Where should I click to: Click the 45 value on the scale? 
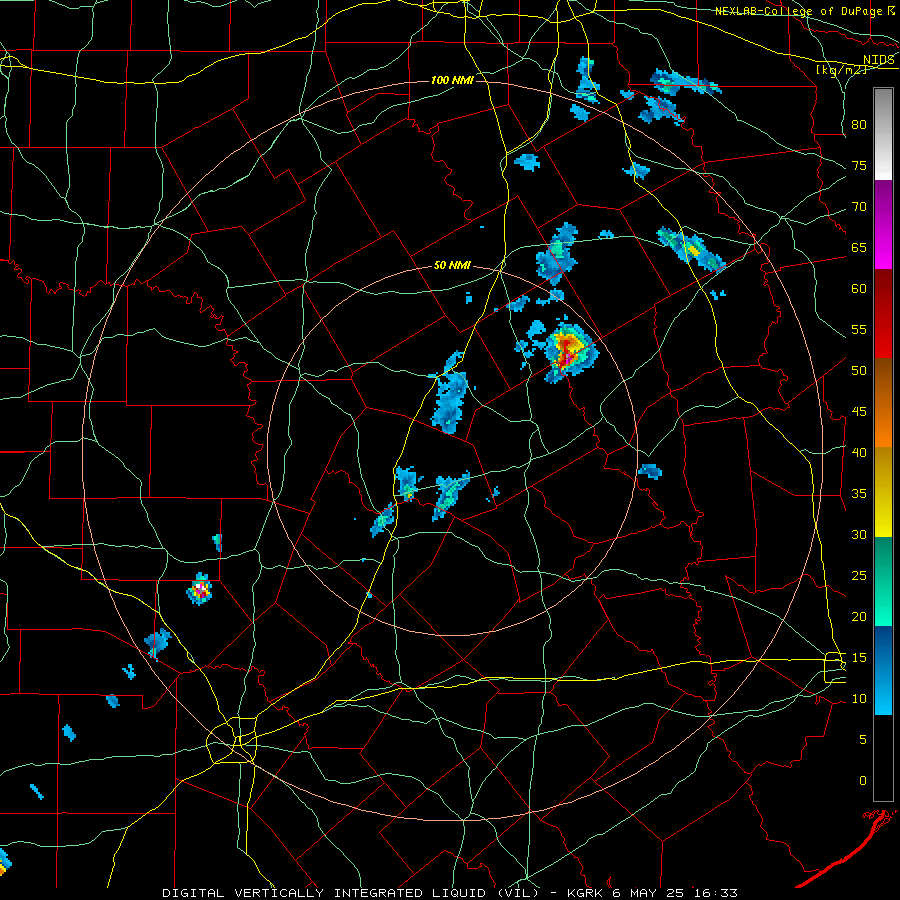[859, 411]
